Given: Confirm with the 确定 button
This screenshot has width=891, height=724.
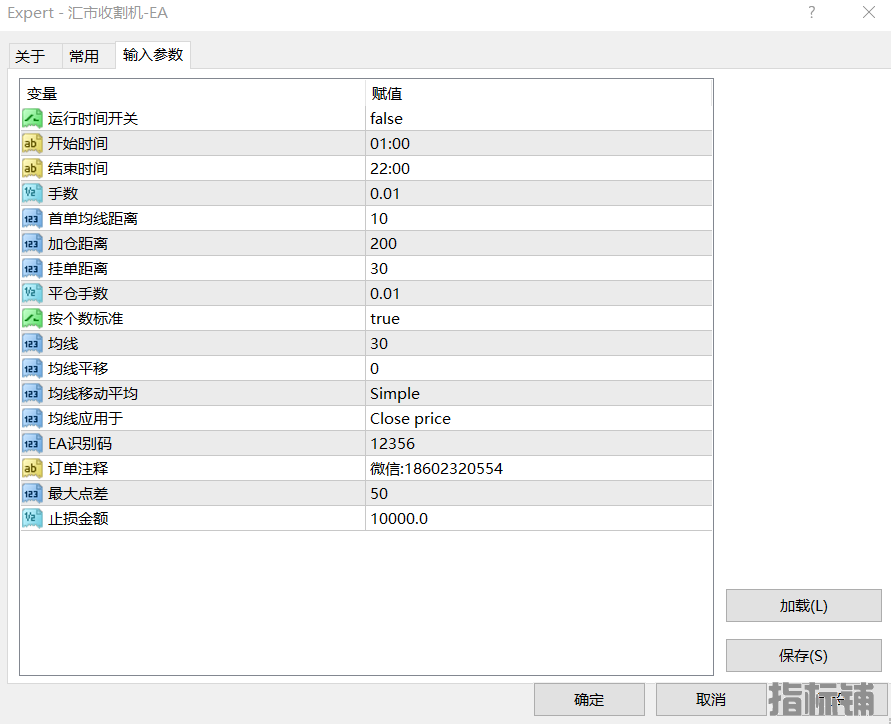Looking at the screenshot, I should [589, 699].
